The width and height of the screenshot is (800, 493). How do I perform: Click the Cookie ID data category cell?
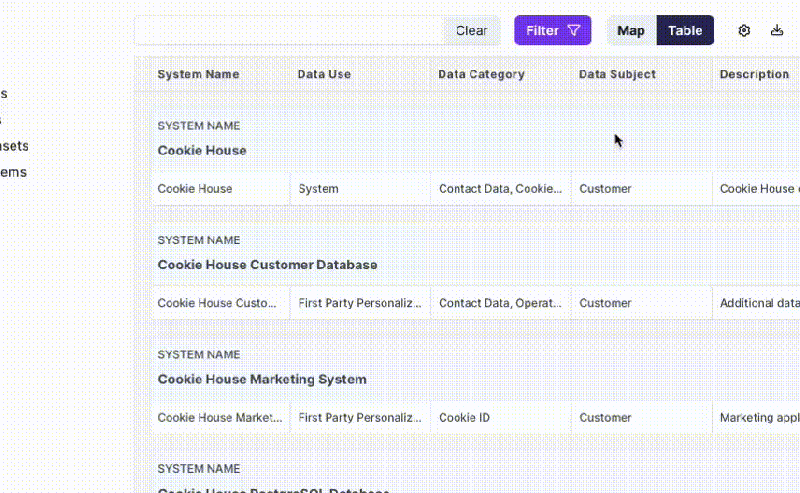coord(501,417)
